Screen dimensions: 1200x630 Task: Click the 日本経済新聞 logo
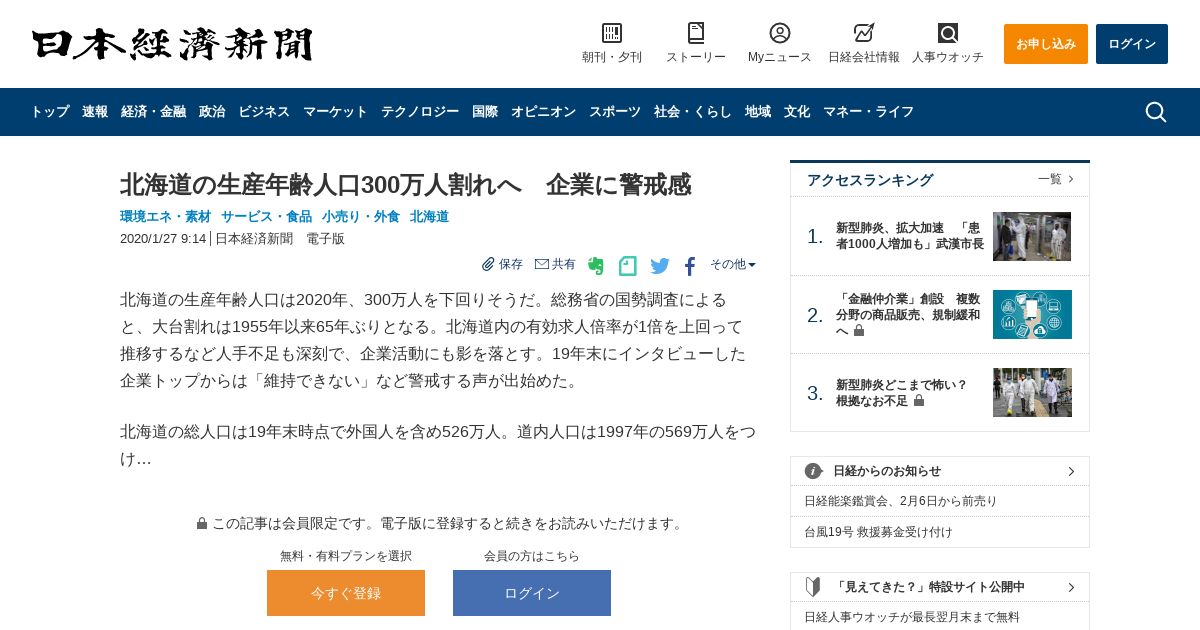(x=172, y=44)
